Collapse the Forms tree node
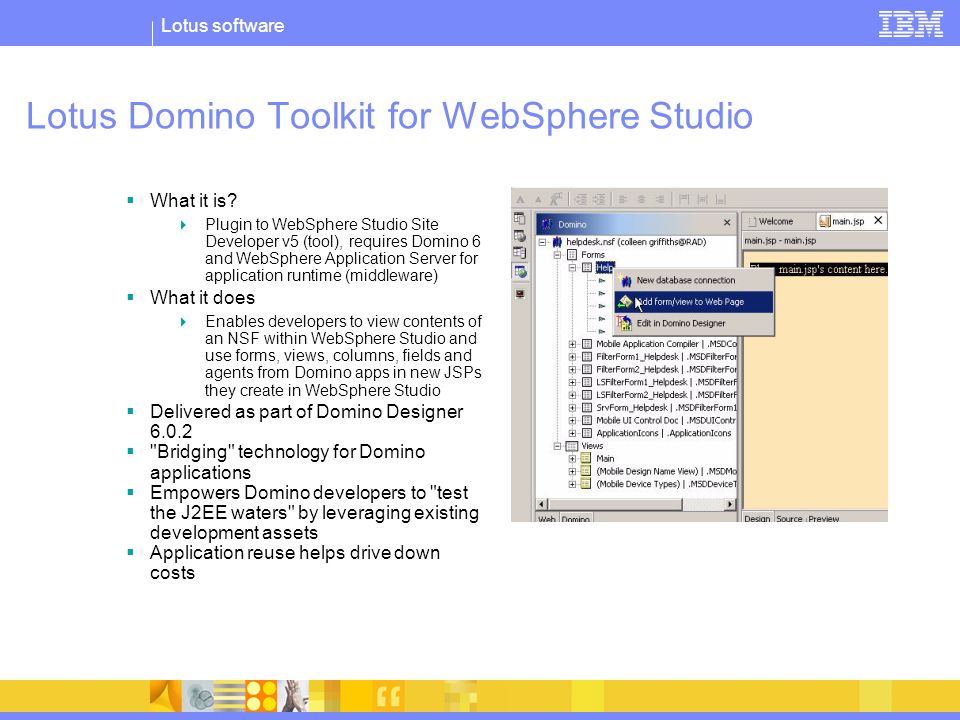This screenshot has width=960, height=720. [x=558, y=255]
